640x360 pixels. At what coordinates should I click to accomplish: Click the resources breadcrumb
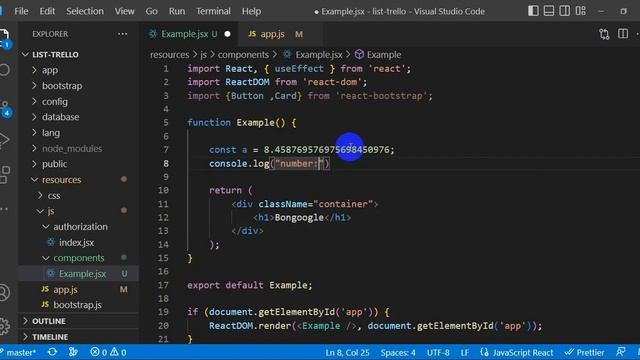(x=169, y=55)
